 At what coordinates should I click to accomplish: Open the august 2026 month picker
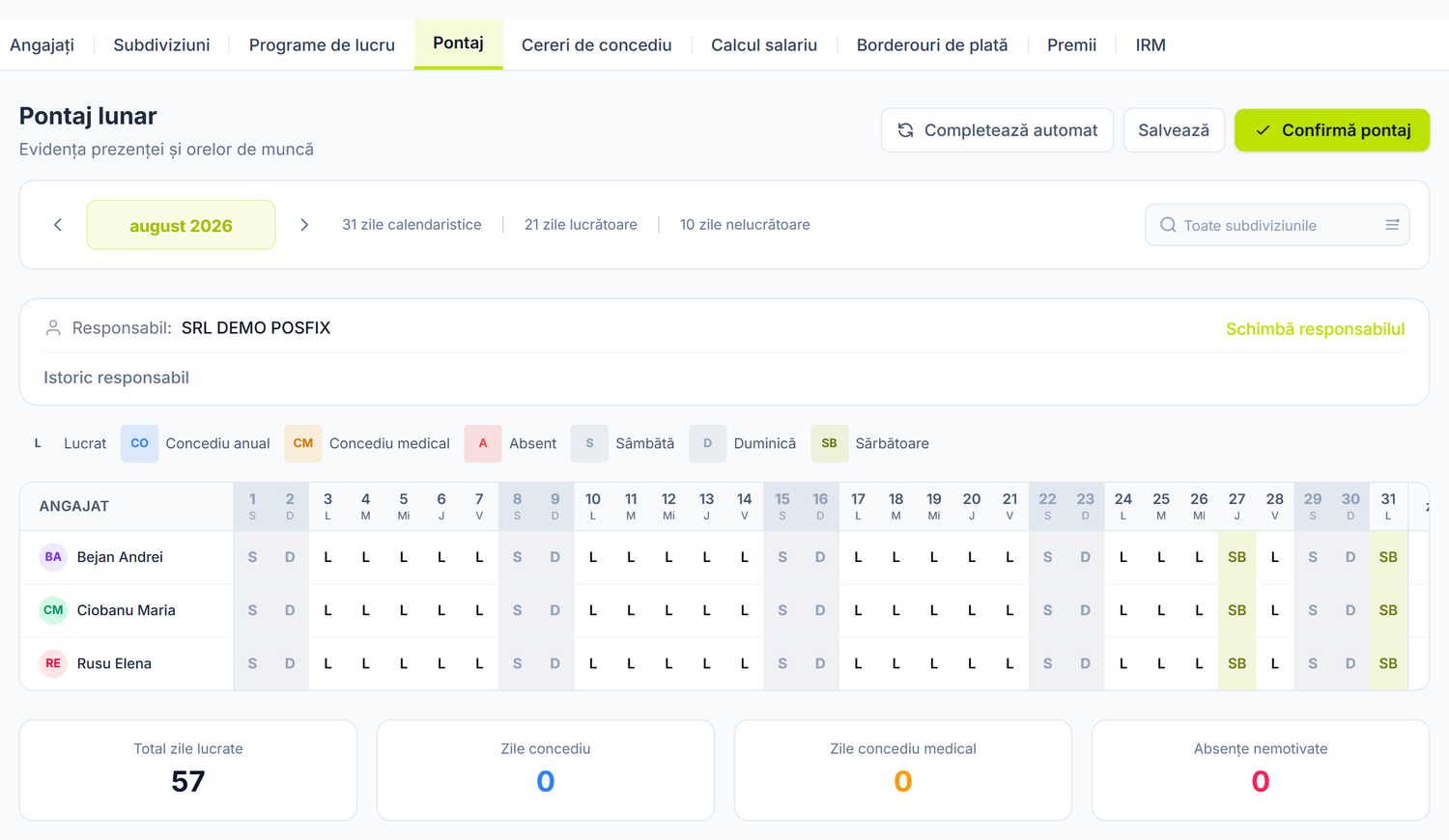pyautogui.click(x=181, y=225)
